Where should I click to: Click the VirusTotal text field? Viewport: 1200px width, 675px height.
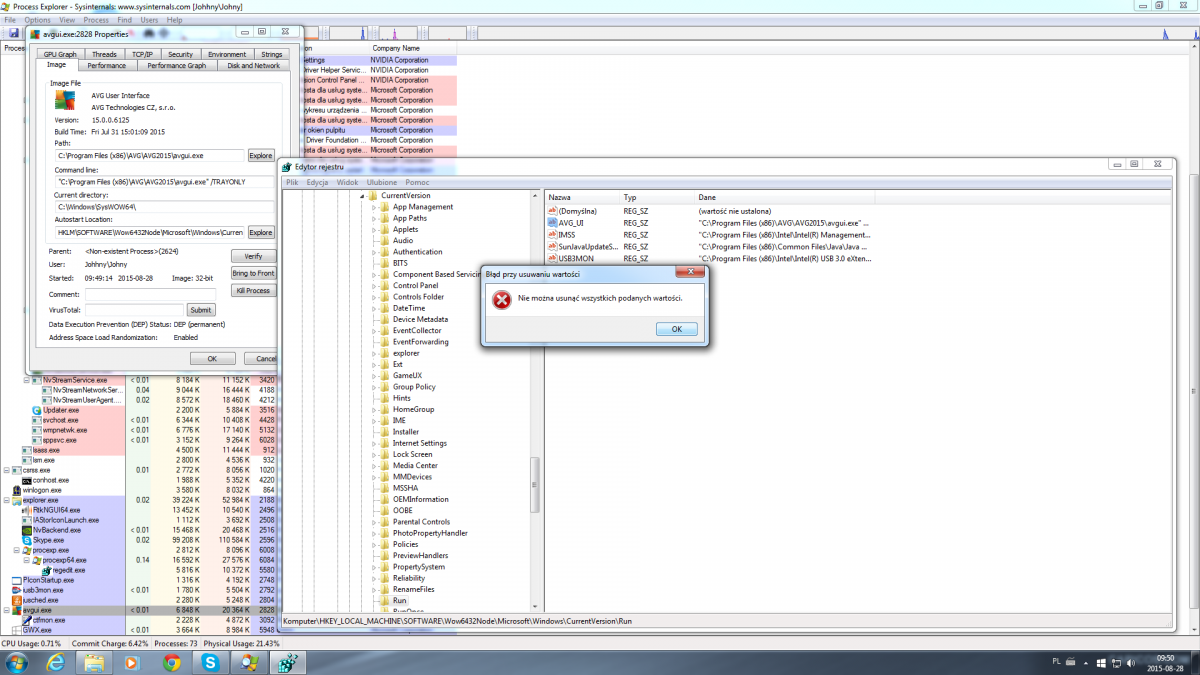tap(134, 310)
